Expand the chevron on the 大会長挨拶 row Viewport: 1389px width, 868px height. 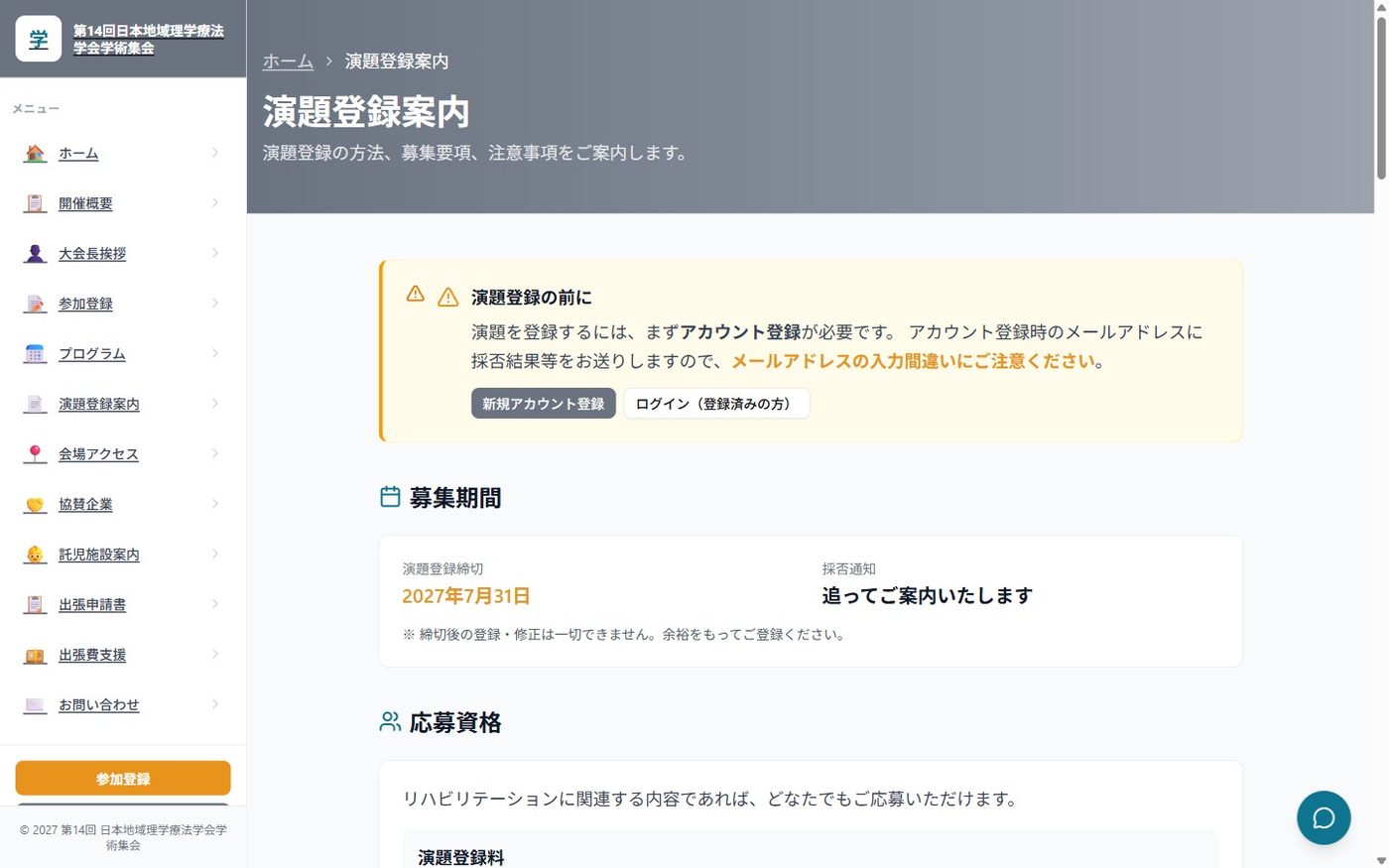click(x=215, y=253)
